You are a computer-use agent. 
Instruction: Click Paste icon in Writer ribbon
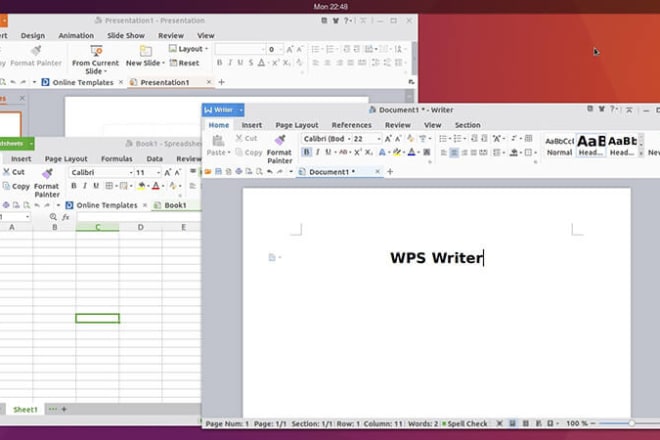(218, 140)
